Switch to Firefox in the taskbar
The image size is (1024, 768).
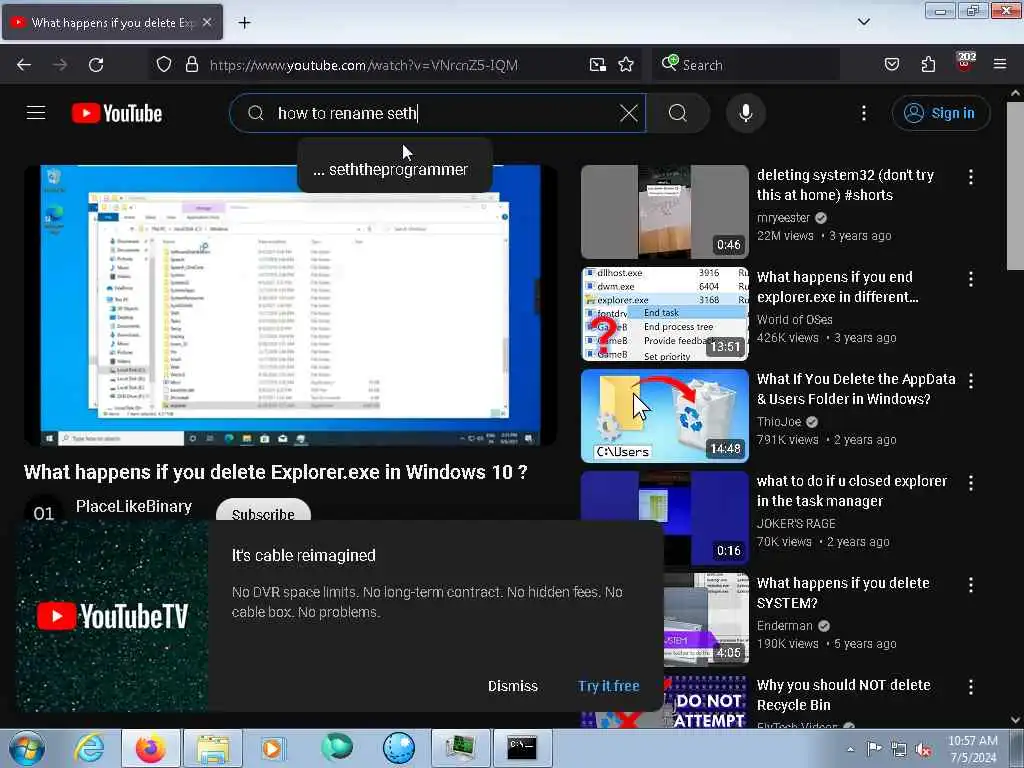[150, 748]
